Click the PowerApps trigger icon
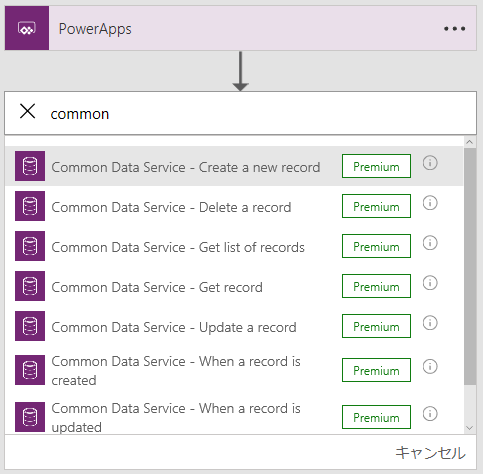Screen dimensions: 483x474 pos(27,28)
